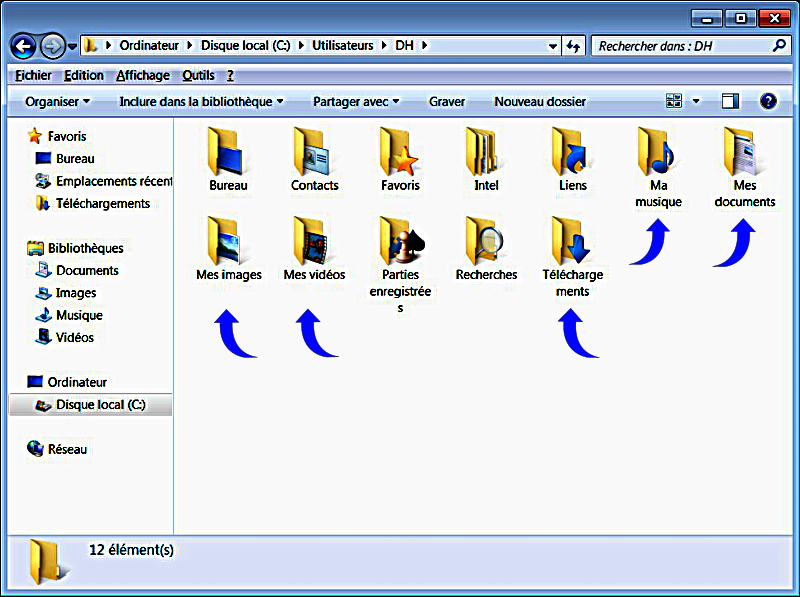Open the view options dropdown arrow
Screen dimensions: 800x597
(x=696, y=101)
